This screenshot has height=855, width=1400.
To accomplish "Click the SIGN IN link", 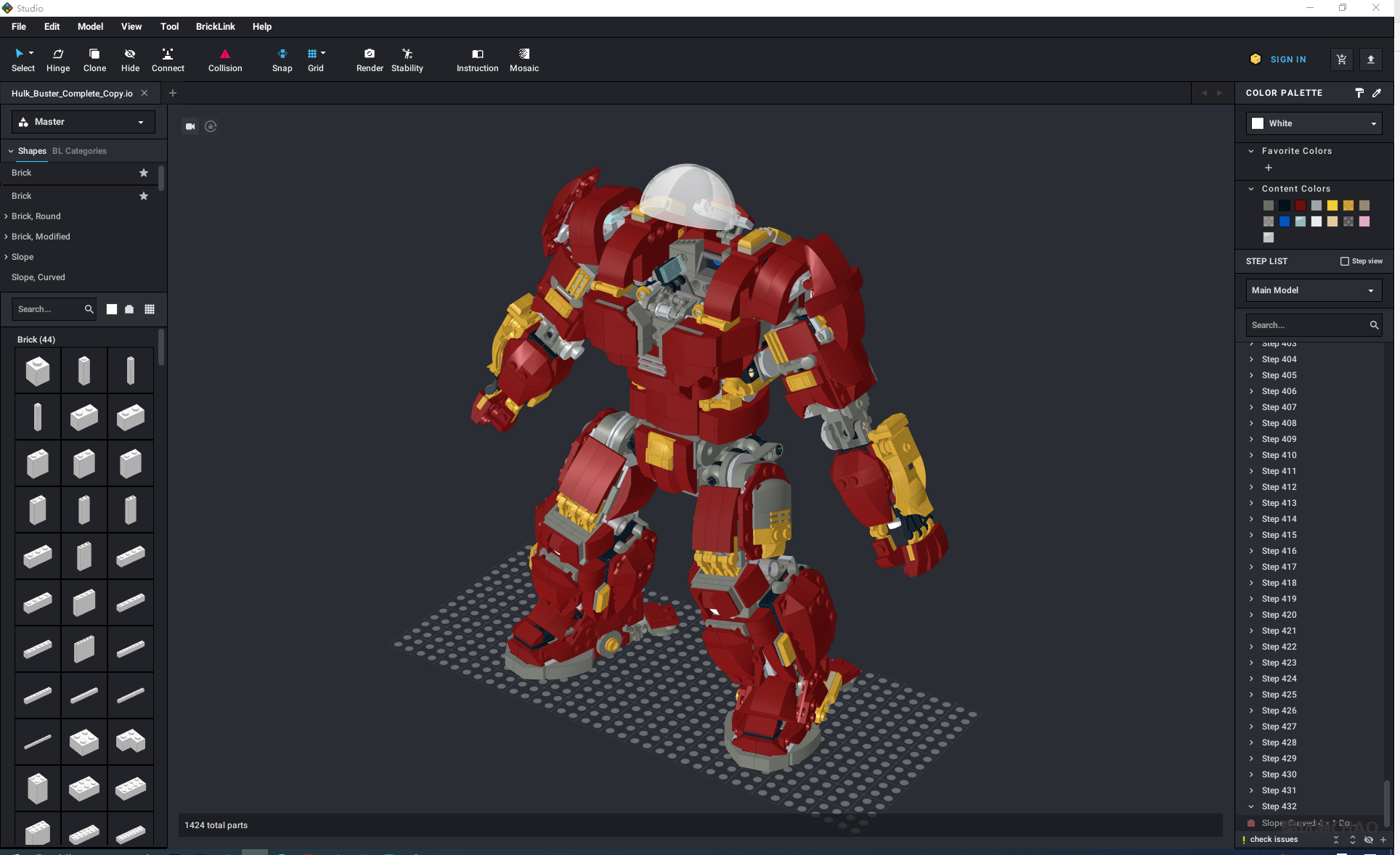I will 1288,60.
